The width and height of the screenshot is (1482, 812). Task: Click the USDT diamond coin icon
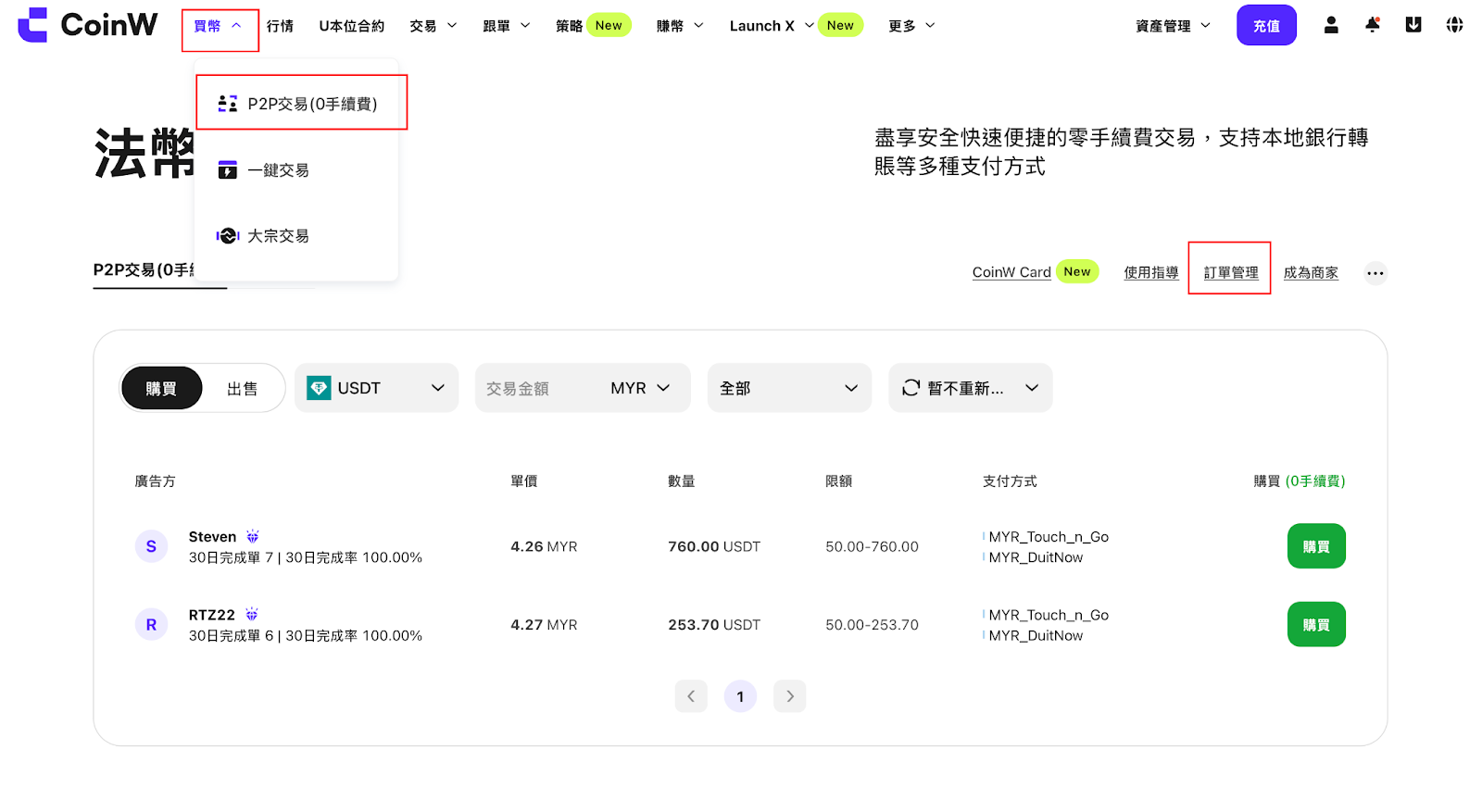coord(319,388)
